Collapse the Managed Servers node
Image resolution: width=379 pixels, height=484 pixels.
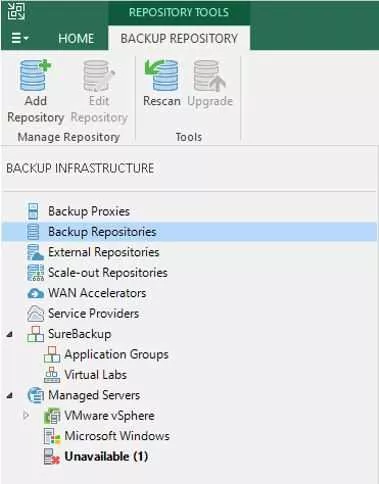click(x=10, y=396)
